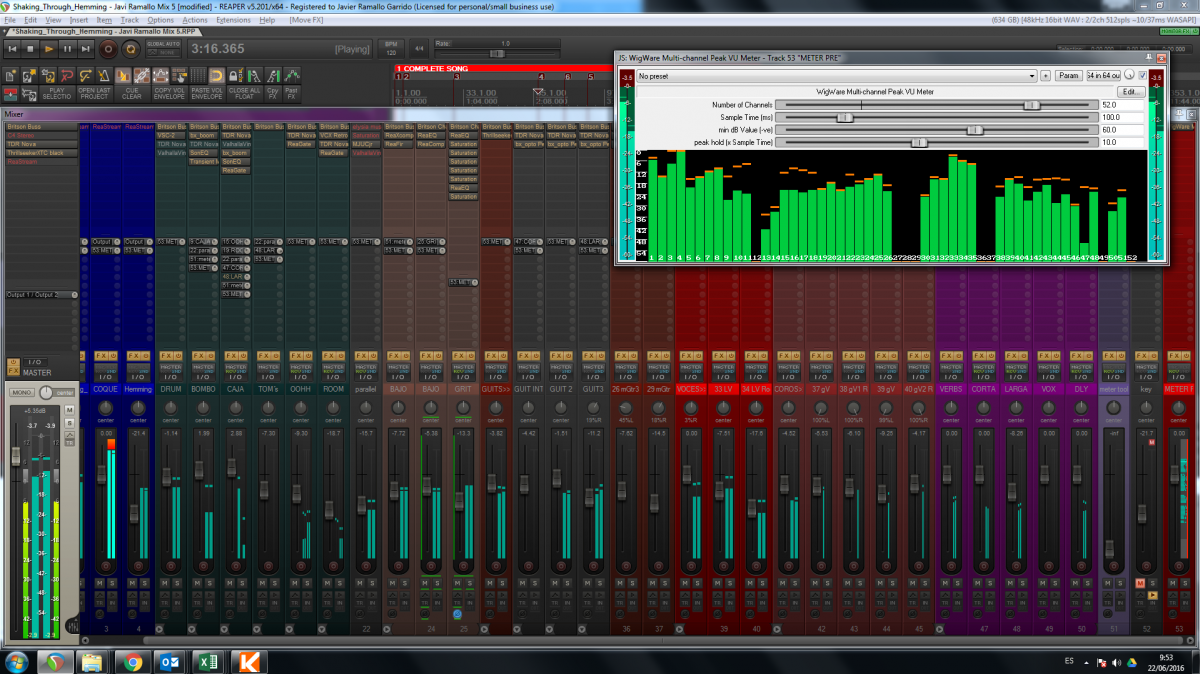Click the FX button on the VOX channel strip
This screenshot has width=1200, height=674.
(x=1042, y=356)
